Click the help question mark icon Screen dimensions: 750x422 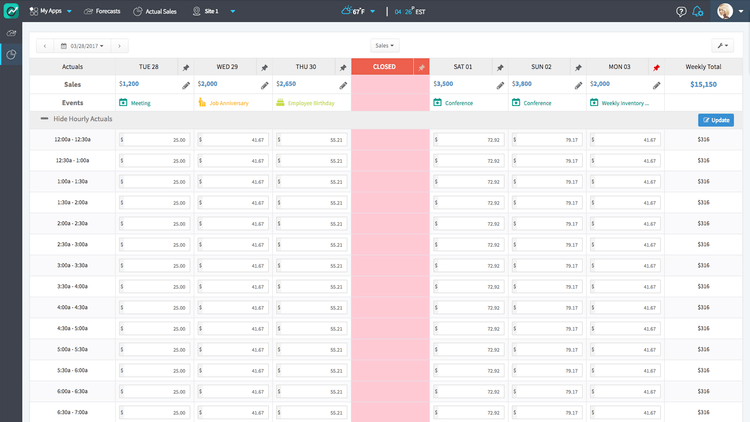point(681,12)
